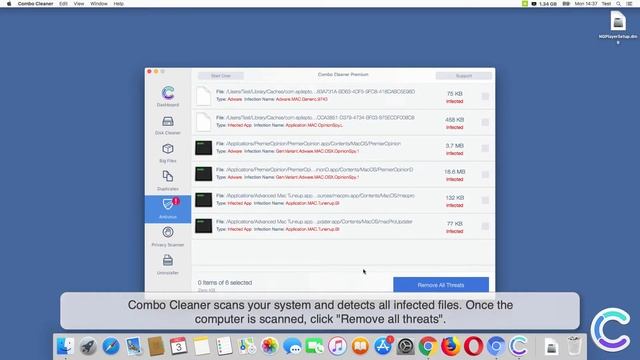The width and height of the screenshot is (640, 360).
Task: Go to Duplicates in the sidebar
Action: click(168, 181)
